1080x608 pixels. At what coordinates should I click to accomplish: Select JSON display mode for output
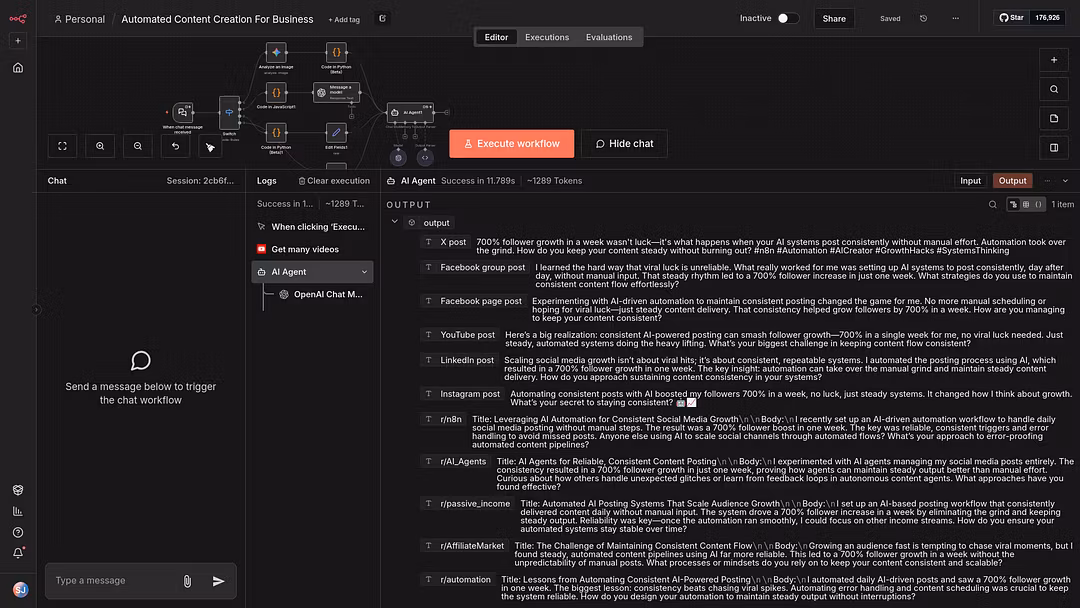[1038, 205]
